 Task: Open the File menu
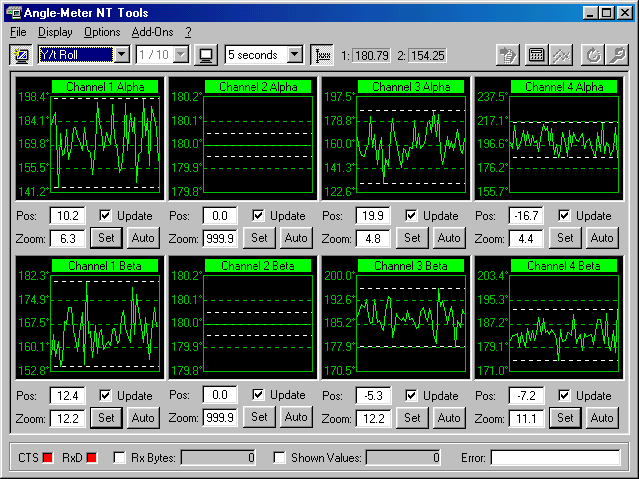(18, 32)
